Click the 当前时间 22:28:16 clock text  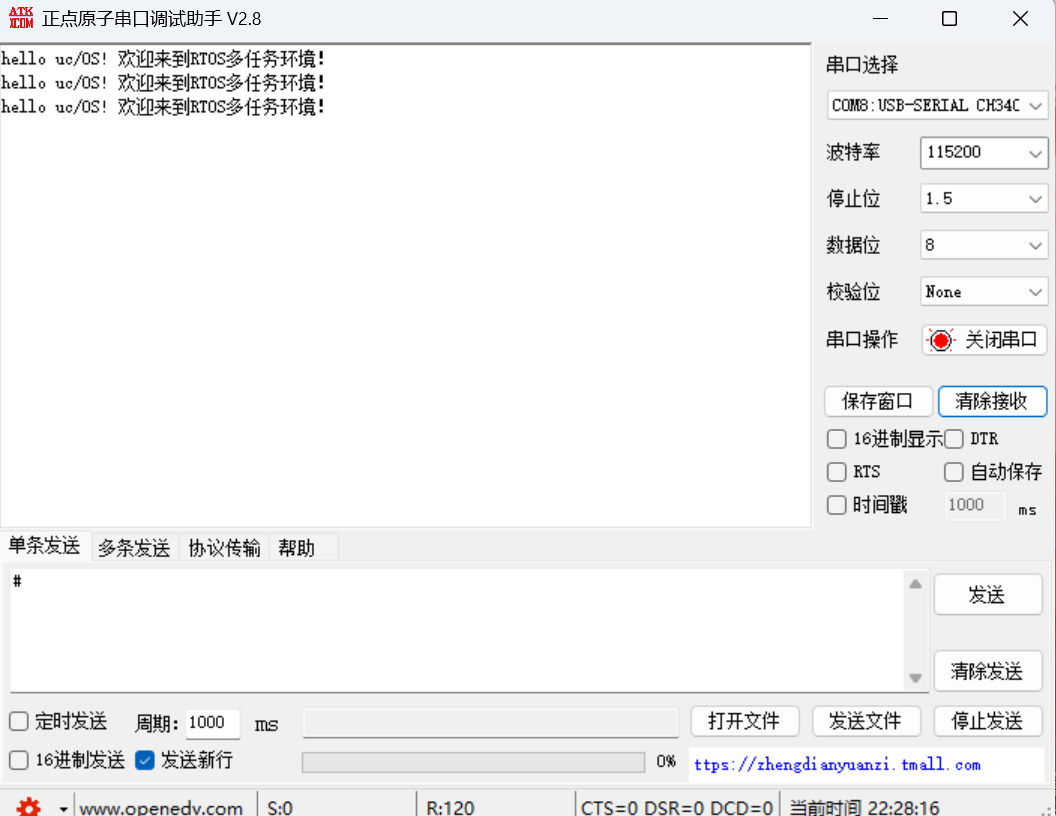(x=865, y=808)
